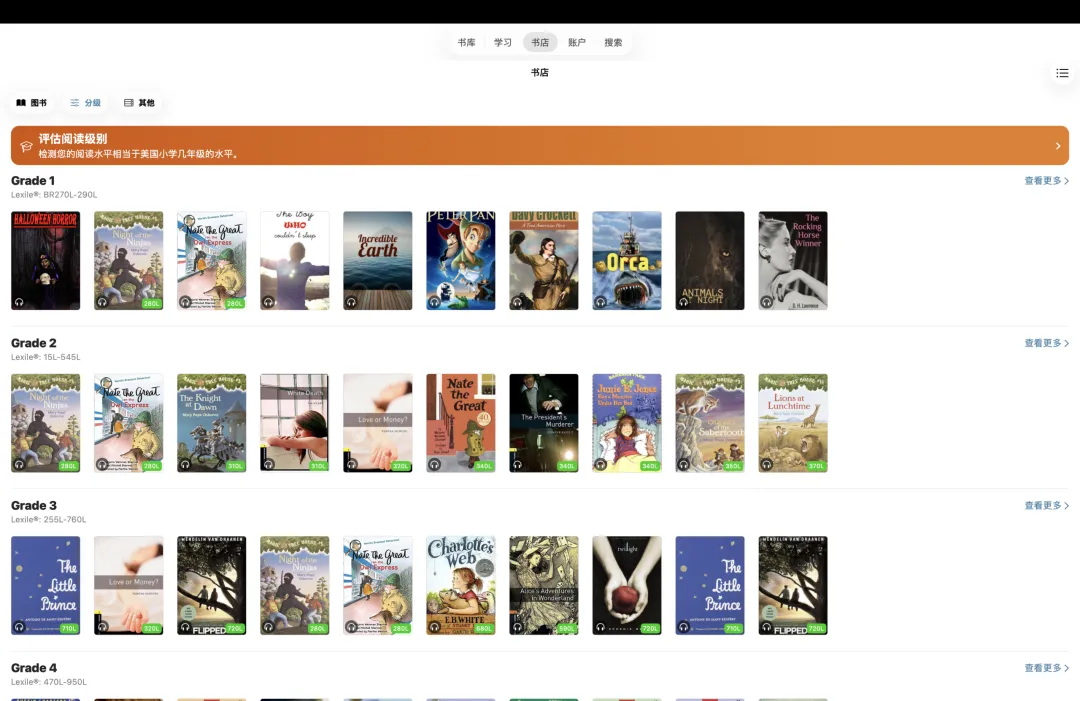This screenshot has height=701, width=1080.
Task: Open Sunset of the Sabertooth book
Action: [709, 423]
